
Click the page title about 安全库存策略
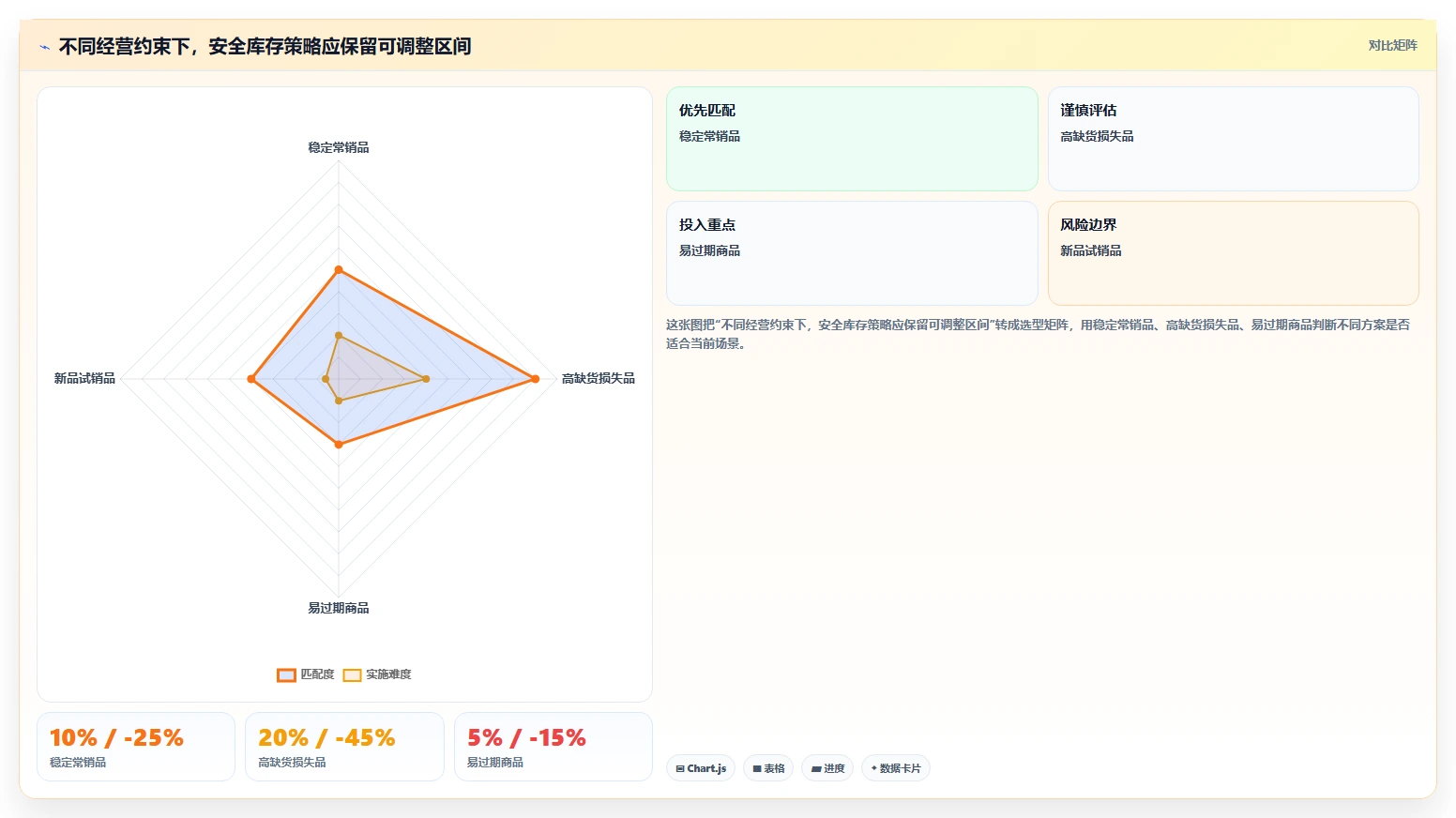pyautogui.click(x=265, y=46)
